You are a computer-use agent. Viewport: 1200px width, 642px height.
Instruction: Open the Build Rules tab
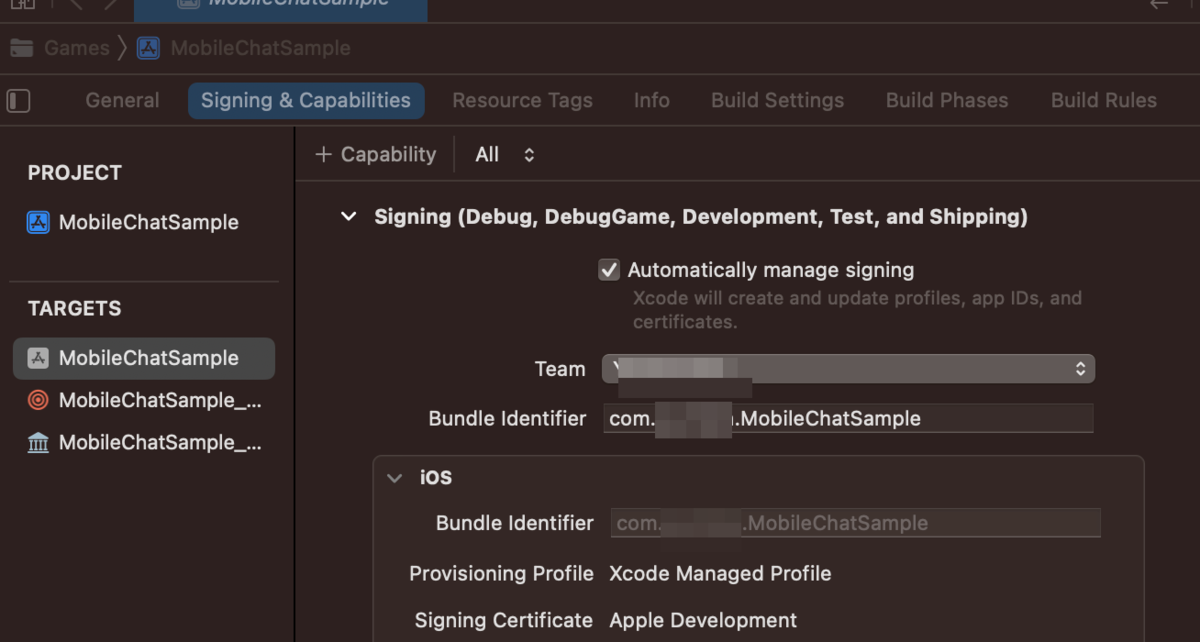pos(1104,101)
